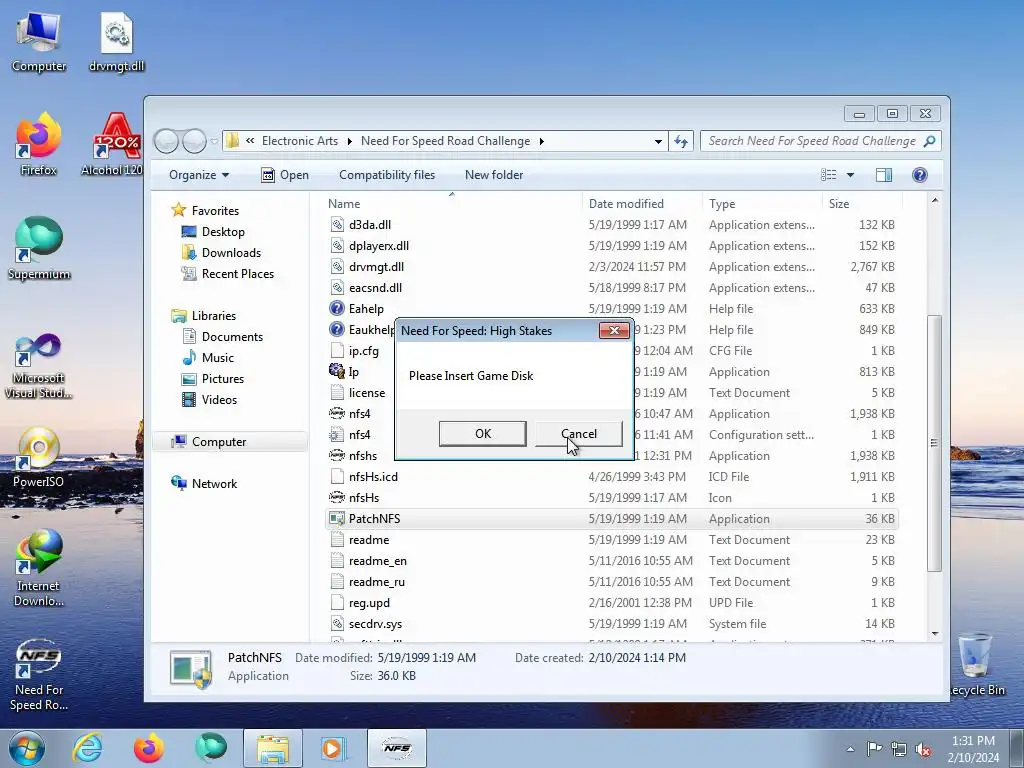Open the view options dropdown arrow
This screenshot has height=768, width=1024.
[x=850, y=174]
